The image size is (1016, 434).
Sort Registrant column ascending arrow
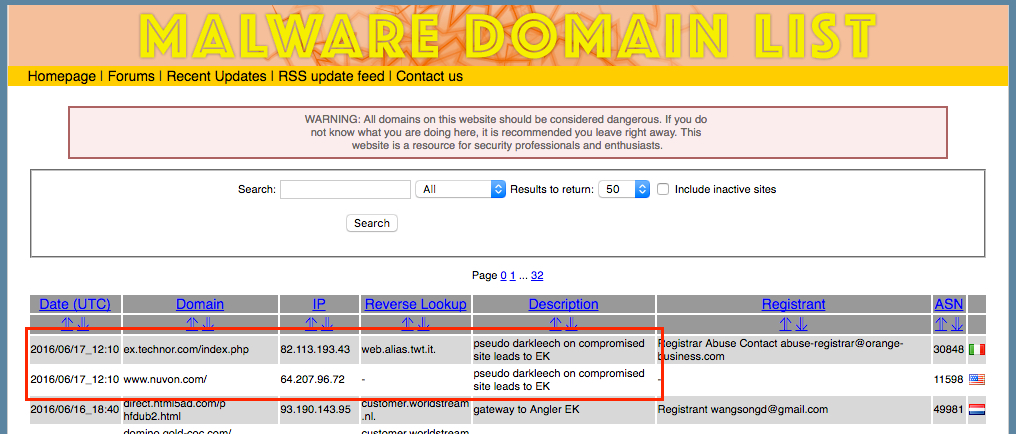tap(785, 324)
